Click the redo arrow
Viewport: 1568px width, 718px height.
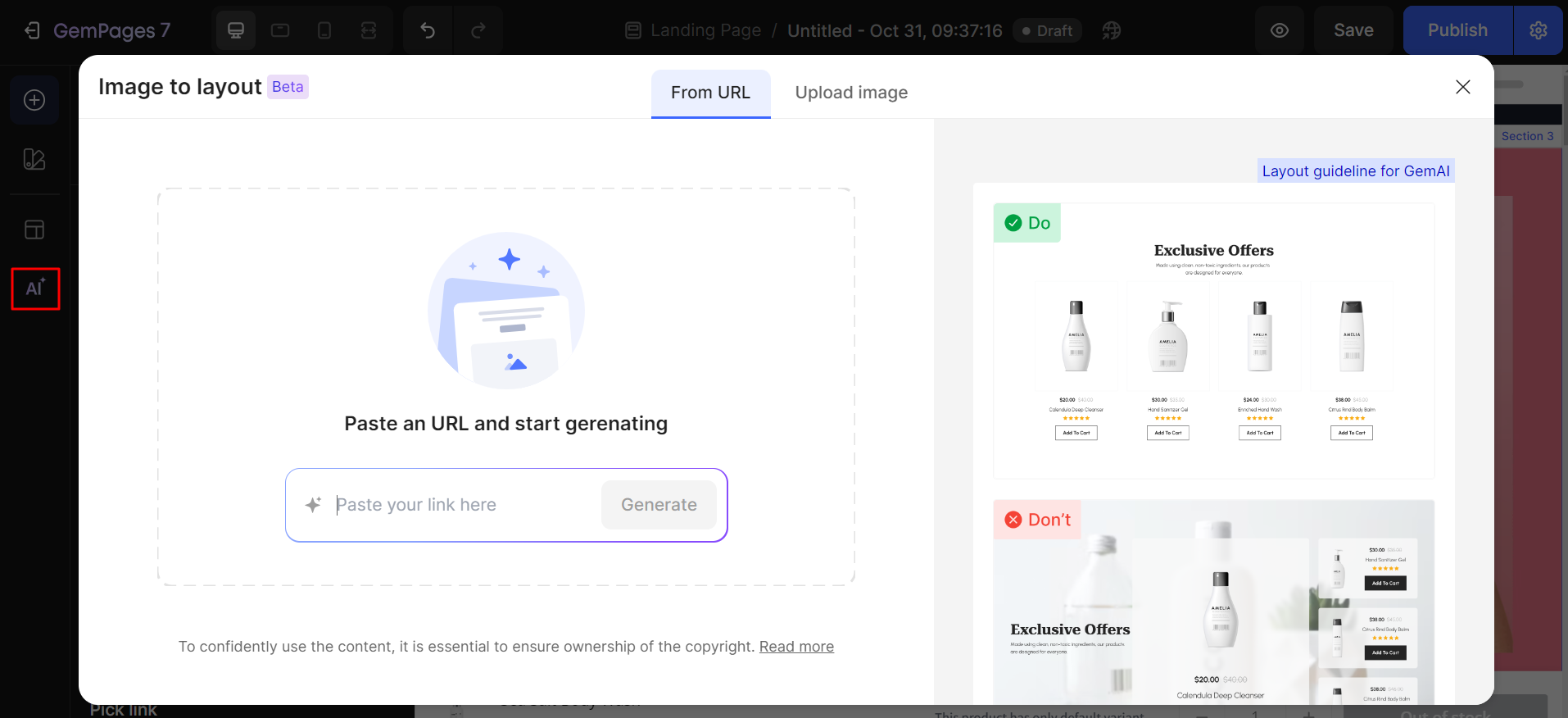pos(478,30)
